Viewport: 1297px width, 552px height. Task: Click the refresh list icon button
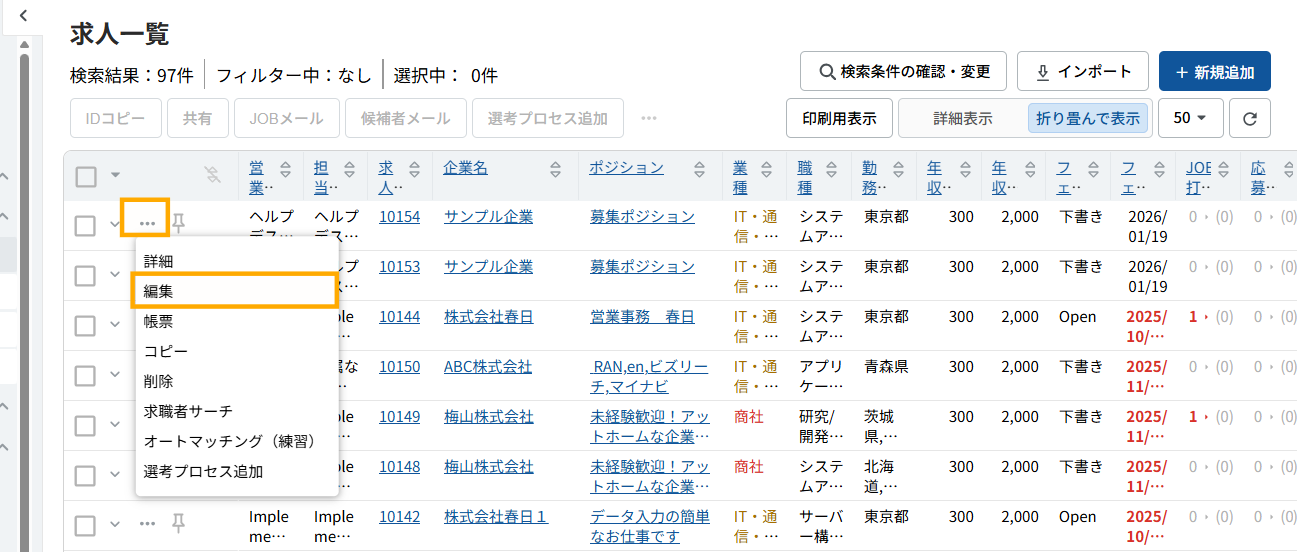(1249, 118)
